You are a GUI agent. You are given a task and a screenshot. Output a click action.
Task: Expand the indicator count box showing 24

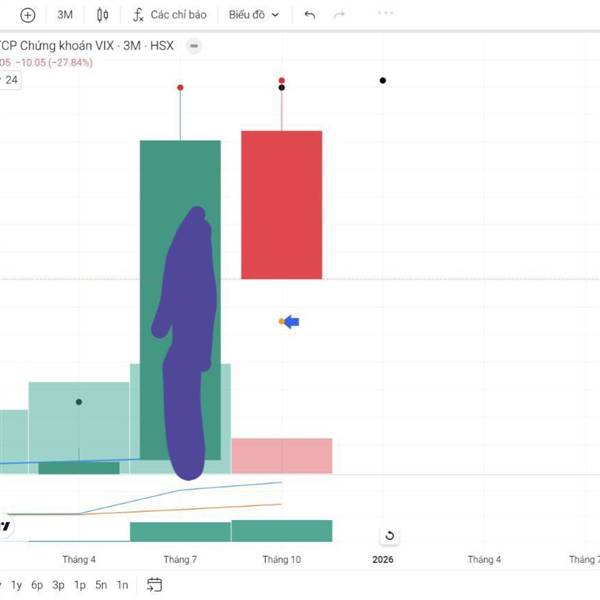pos(10,80)
